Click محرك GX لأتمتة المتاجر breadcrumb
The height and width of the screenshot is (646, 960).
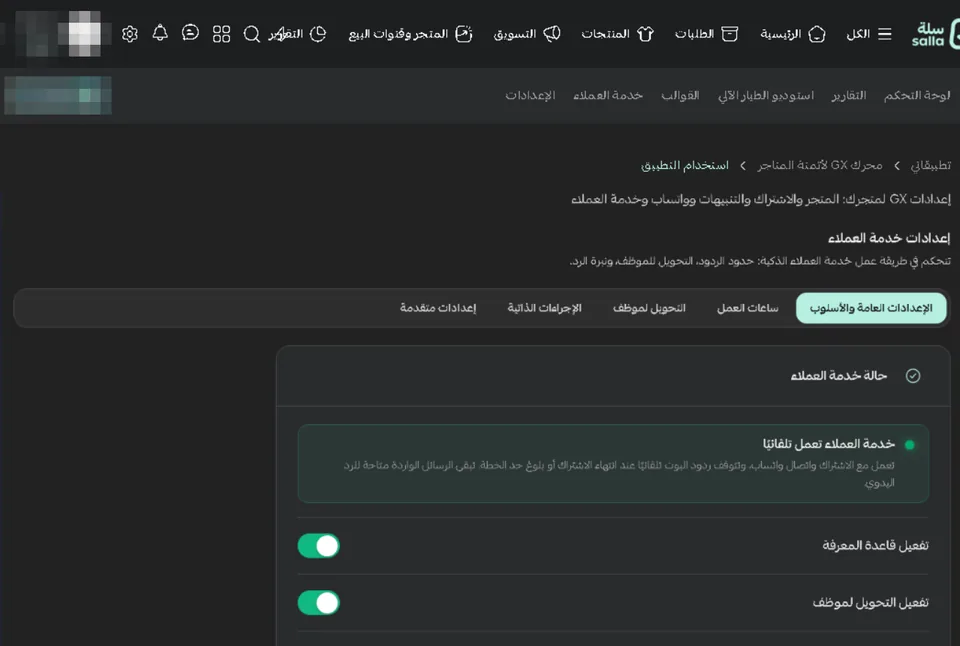820,165
